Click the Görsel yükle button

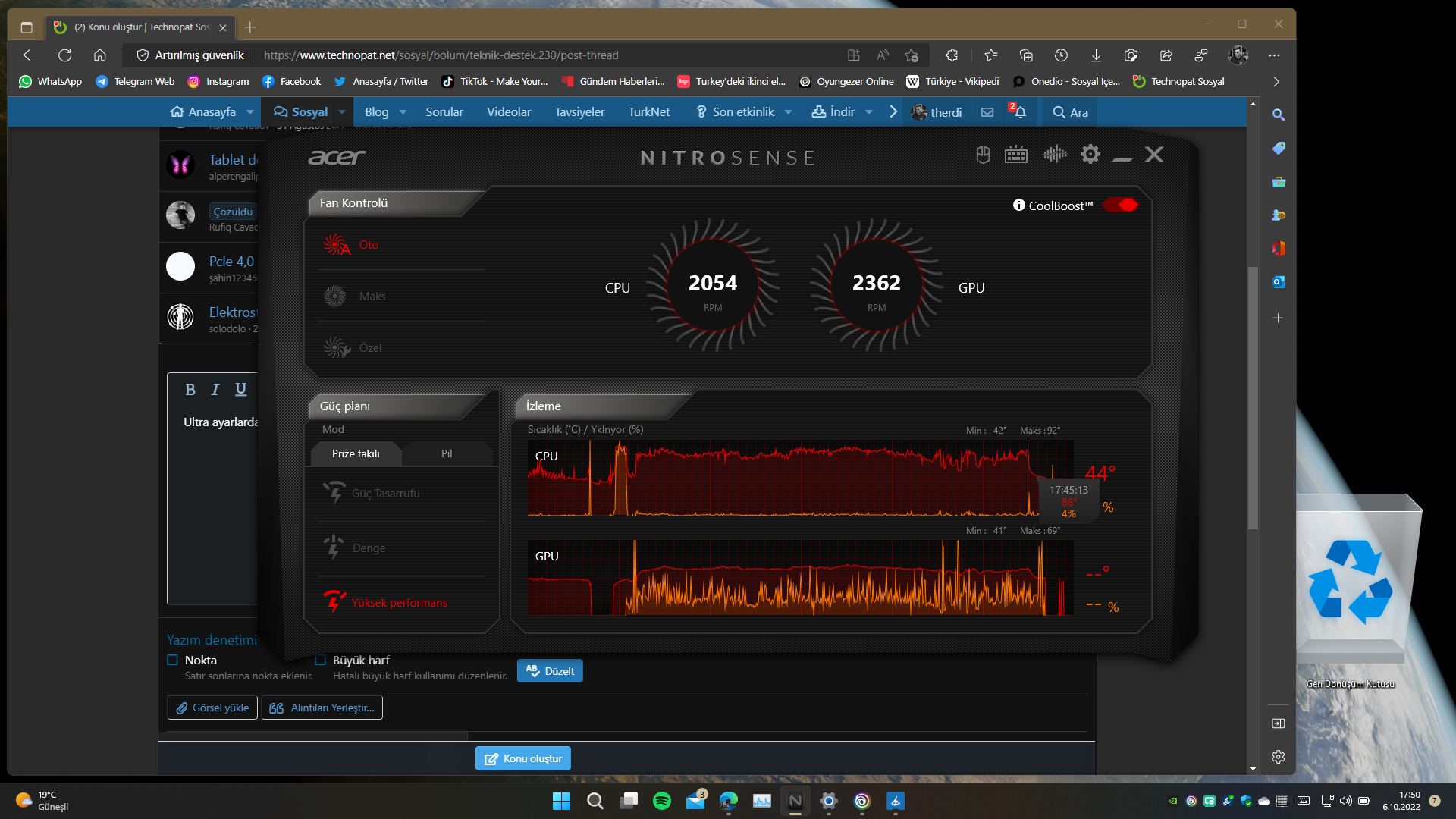212,708
